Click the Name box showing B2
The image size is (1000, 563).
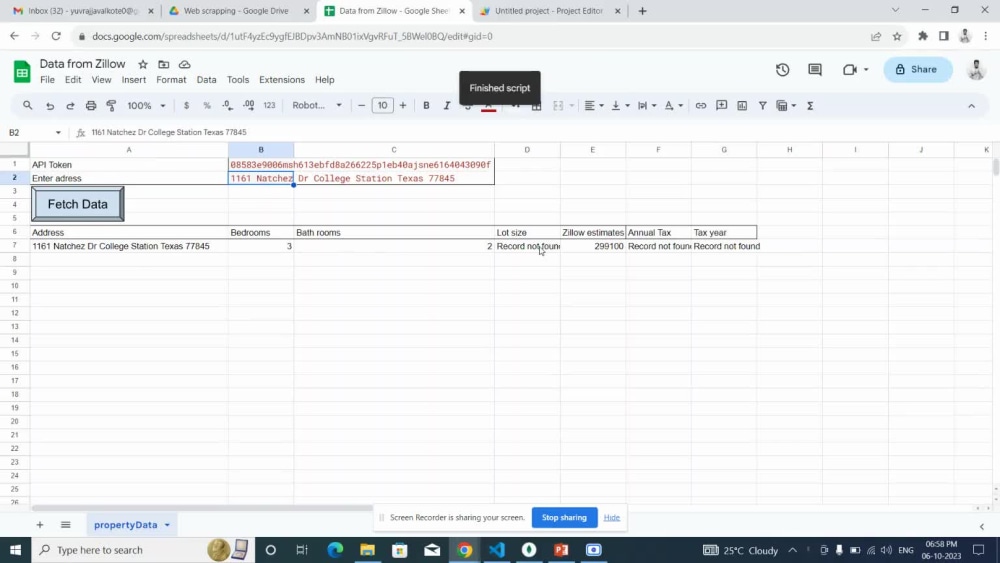click(x=35, y=132)
